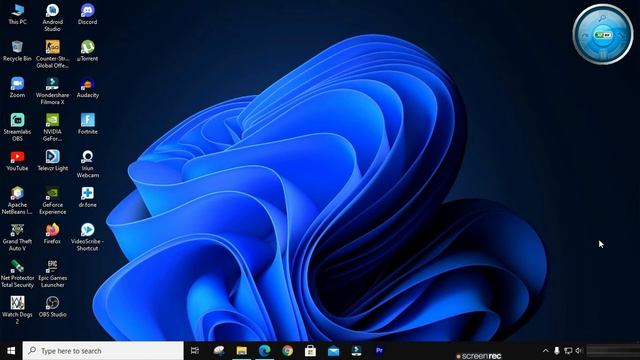The image size is (640, 360).
Task: Select the NVIDIA GeForce desktop icon
Action: (53, 127)
